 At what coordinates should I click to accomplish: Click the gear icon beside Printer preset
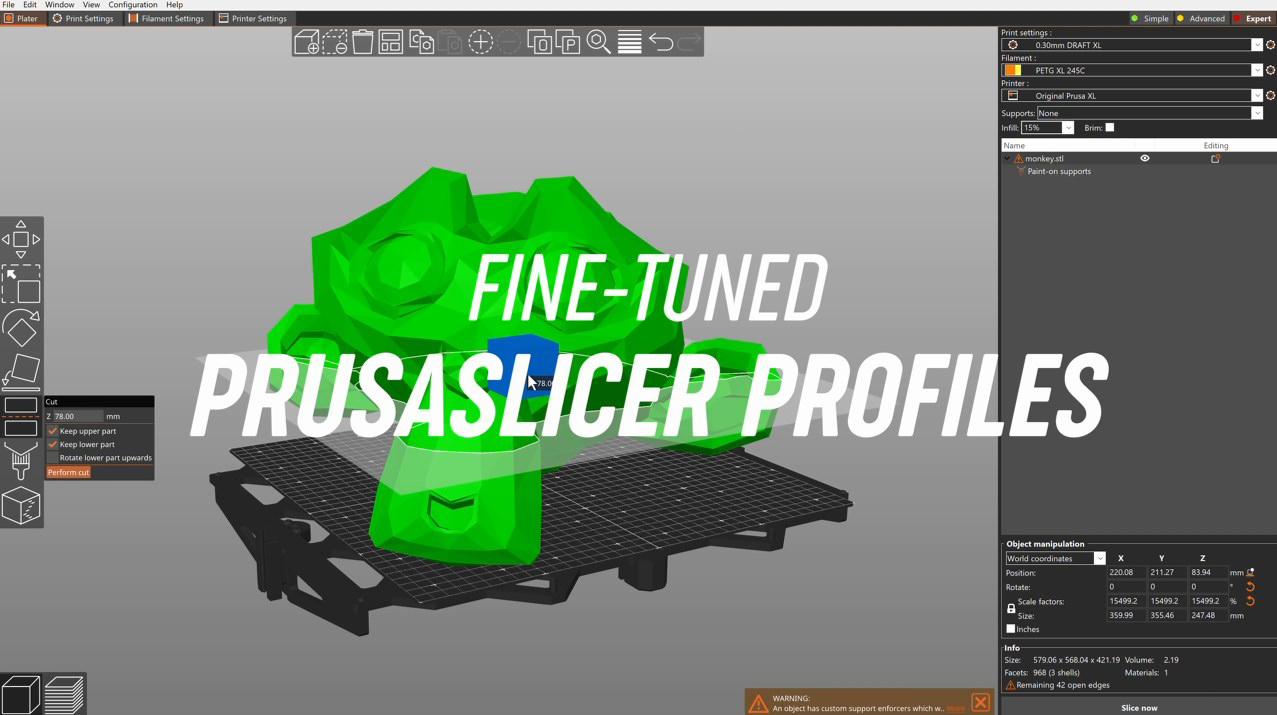point(1270,96)
